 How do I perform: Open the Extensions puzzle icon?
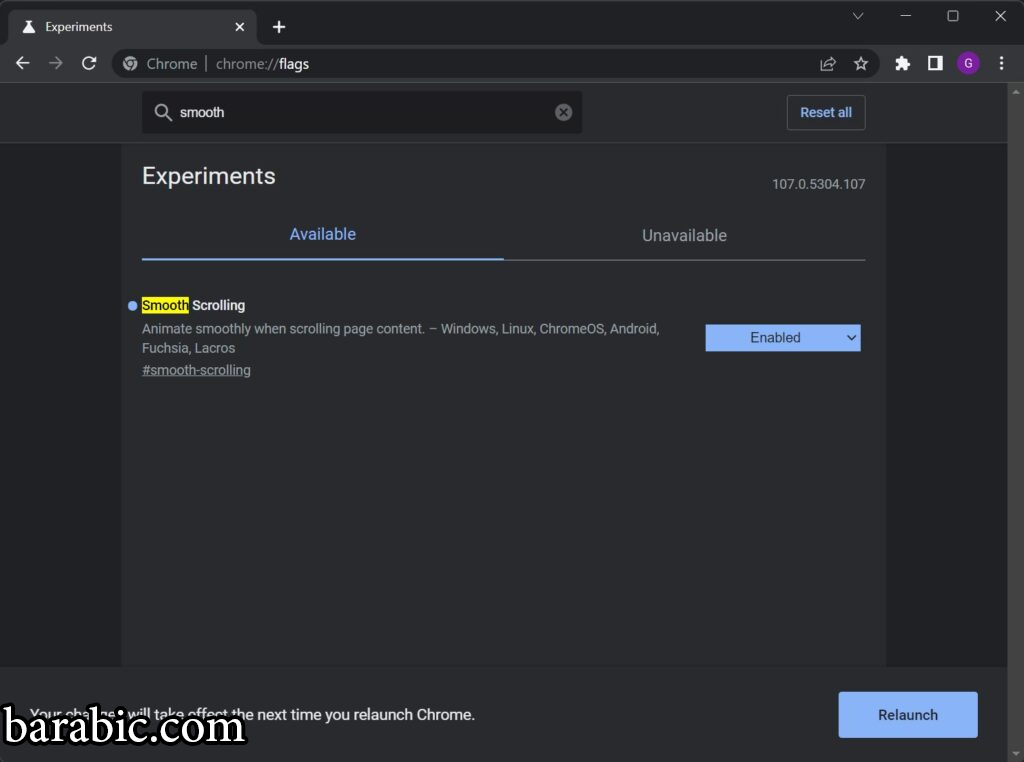point(903,63)
